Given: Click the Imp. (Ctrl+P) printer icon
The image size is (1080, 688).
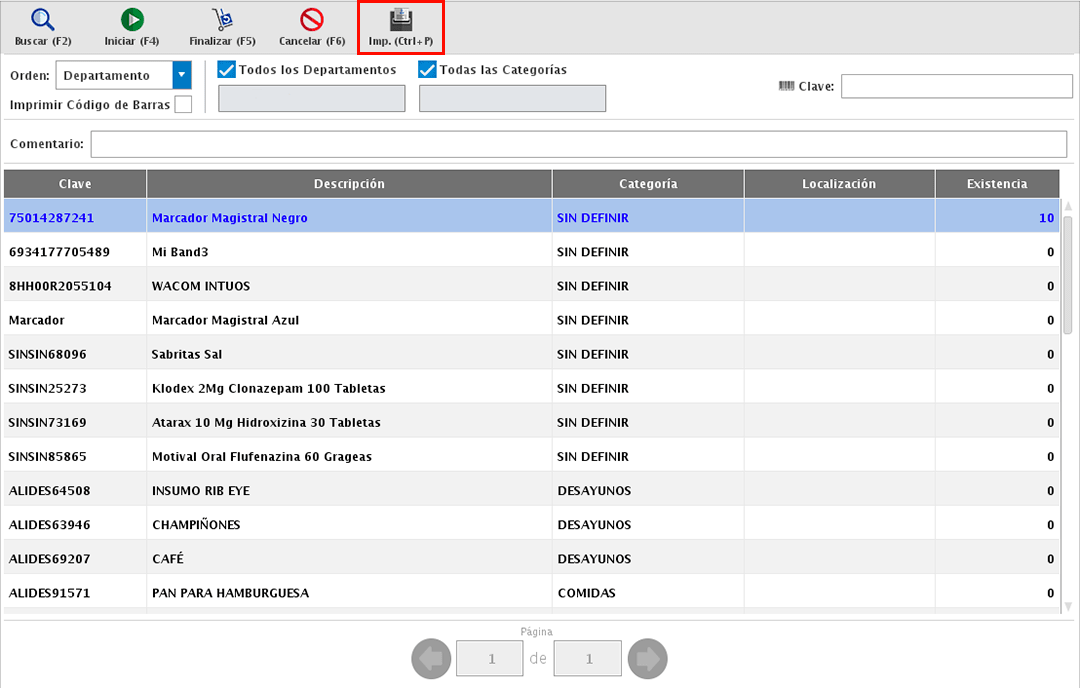Looking at the screenshot, I should (401, 19).
